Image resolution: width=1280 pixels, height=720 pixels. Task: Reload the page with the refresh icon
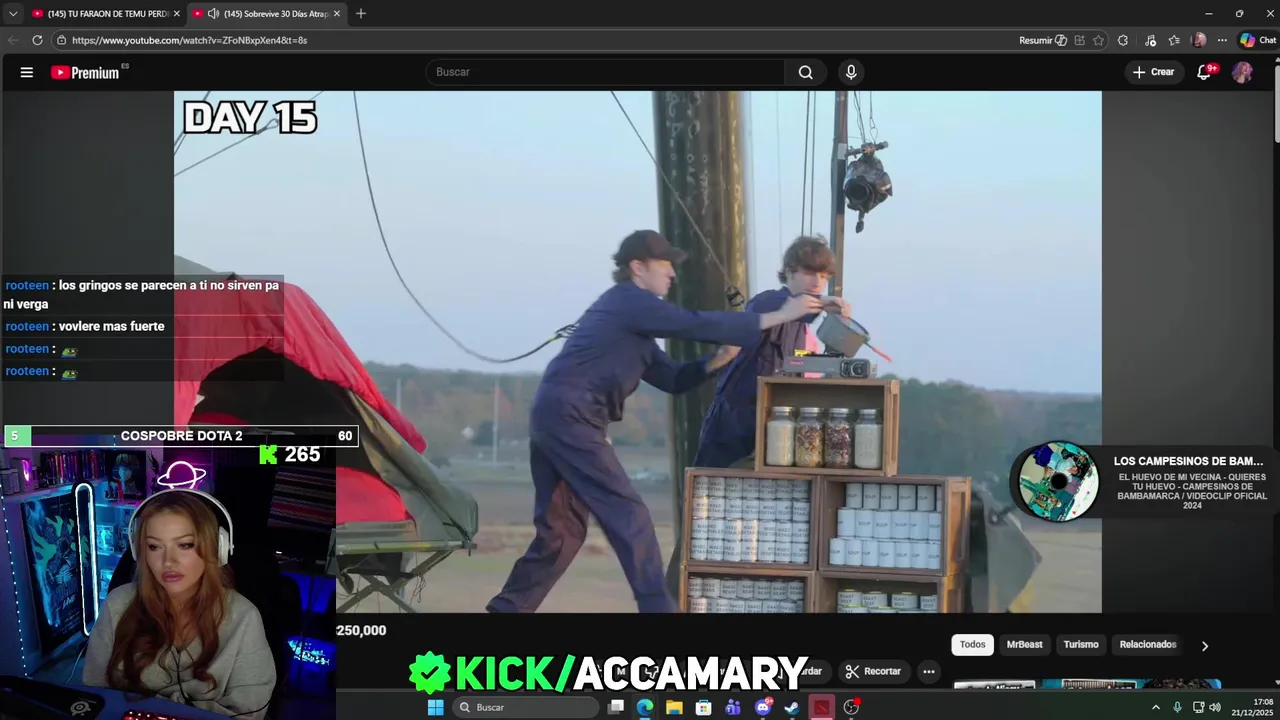[x=37, y=40]
